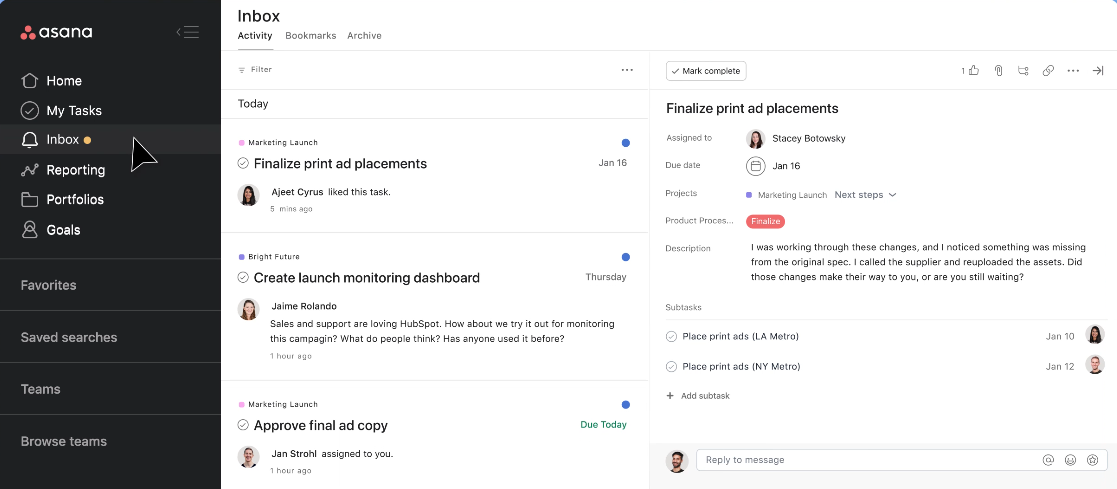
Task: Check off Place print ads (LA Metro) subtask
Action: click(672, 337)
